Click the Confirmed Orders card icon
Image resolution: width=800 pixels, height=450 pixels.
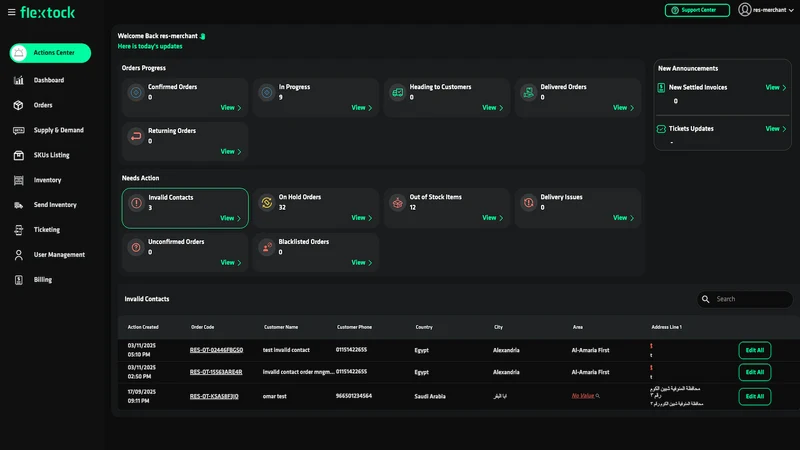[136, 92]
